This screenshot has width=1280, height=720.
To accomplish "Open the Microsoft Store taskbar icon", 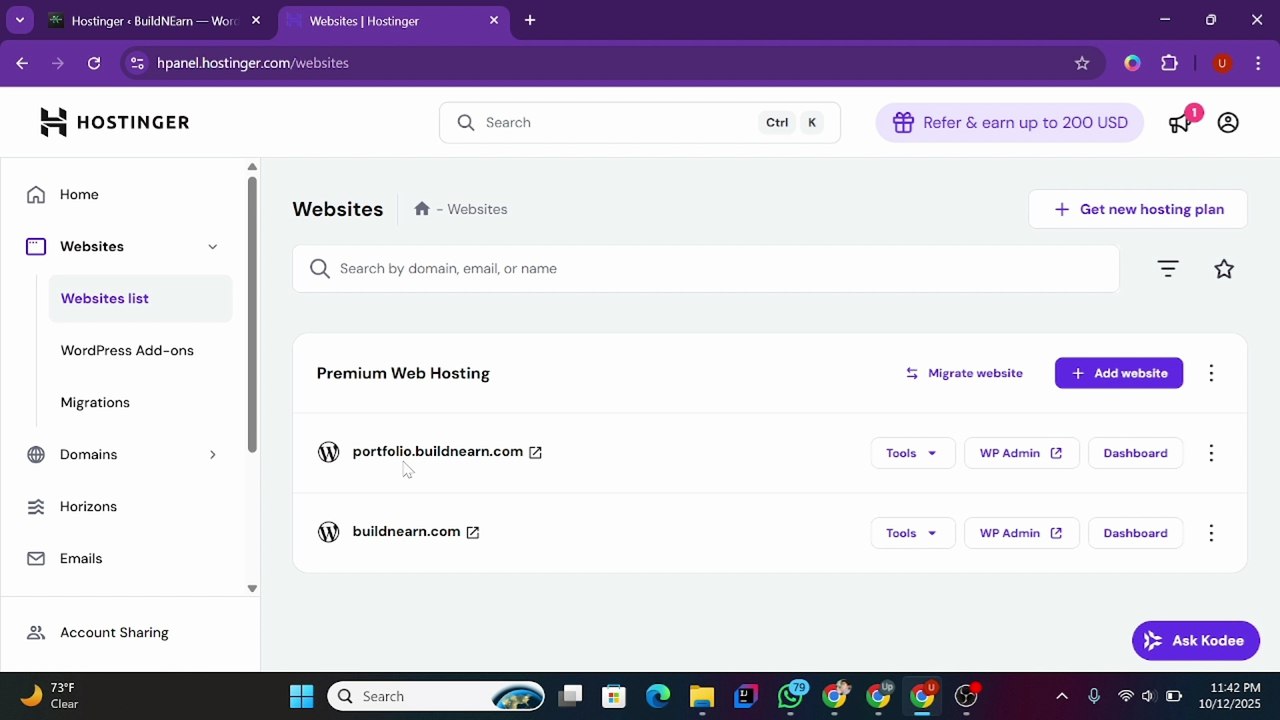I will [x=614, y=696].
